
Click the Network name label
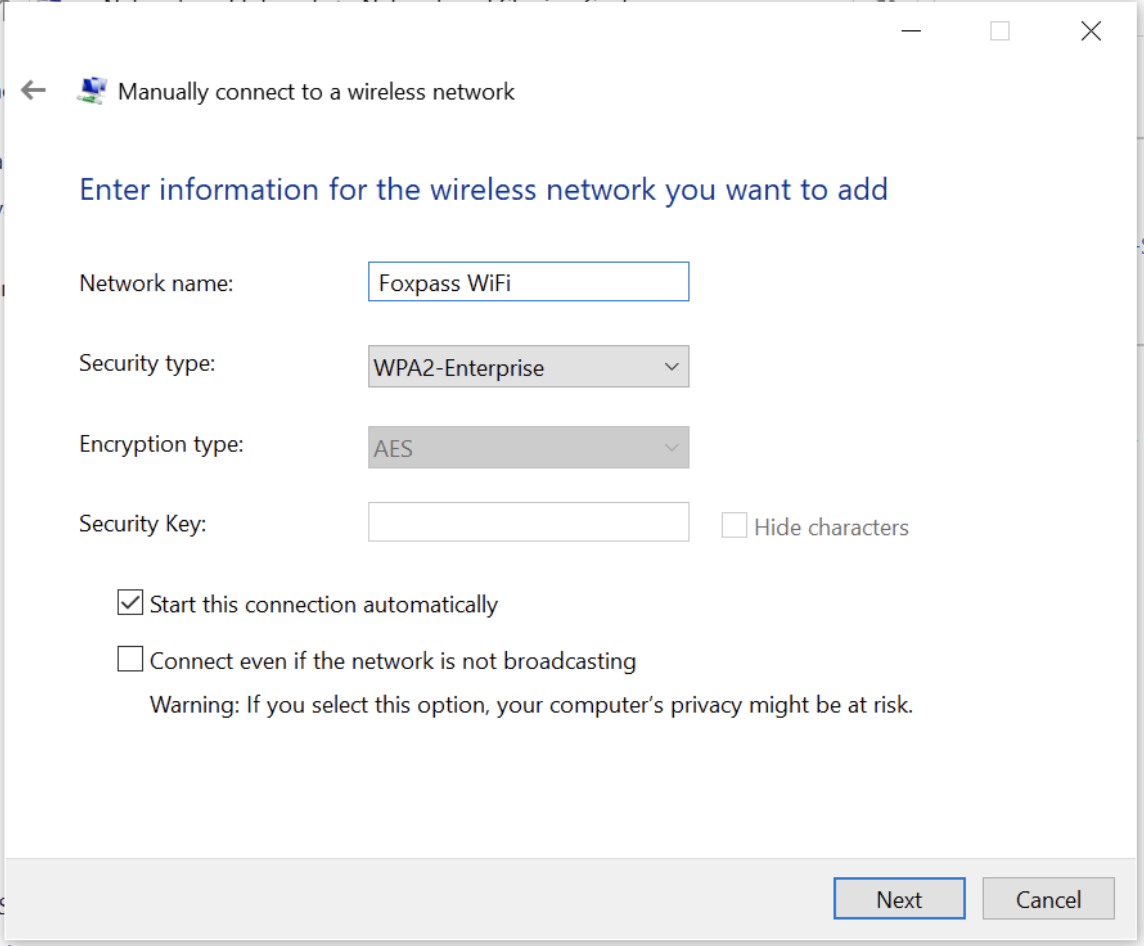[x=156, y=283]
